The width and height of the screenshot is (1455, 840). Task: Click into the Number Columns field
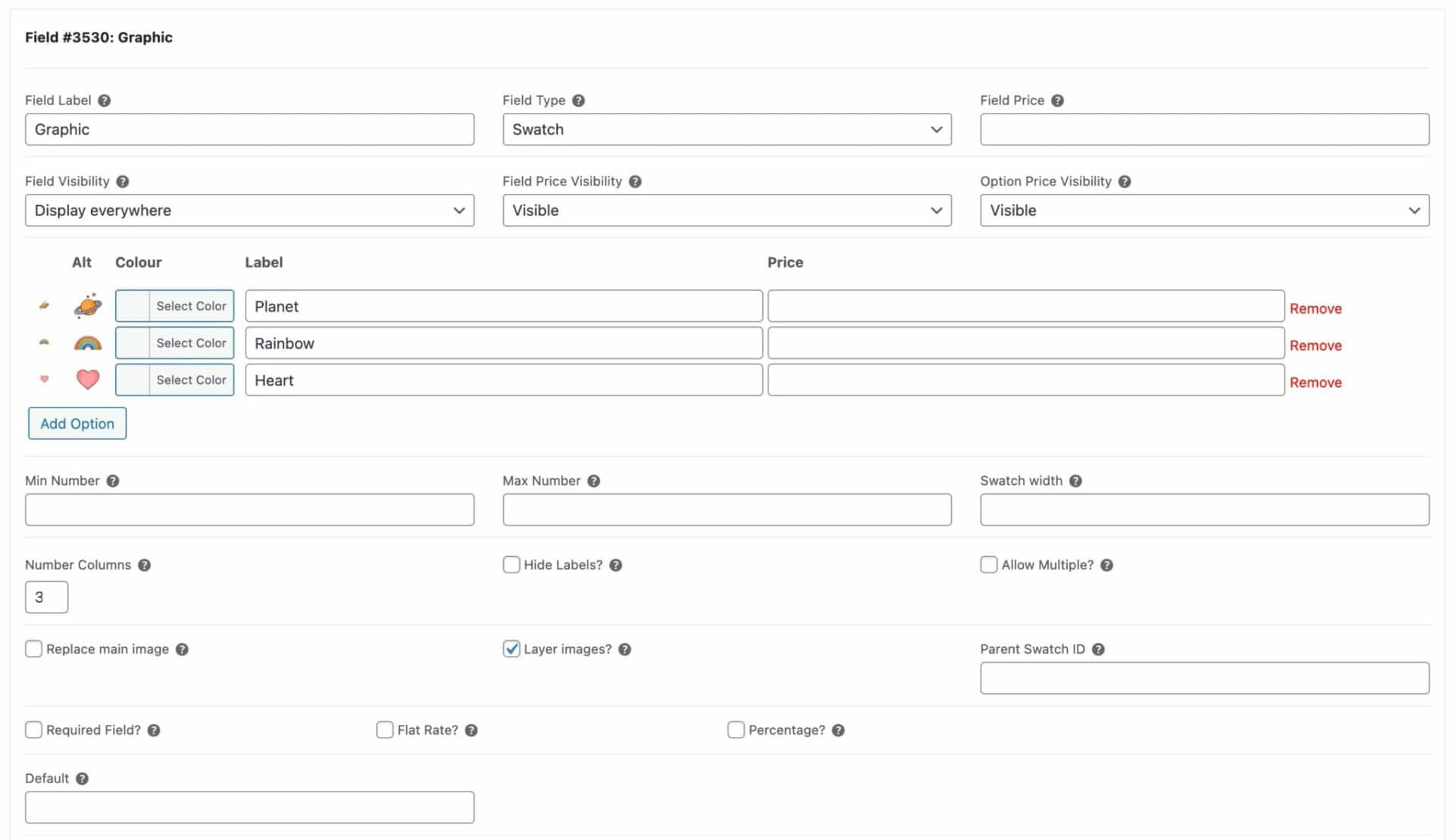(46, 597)
